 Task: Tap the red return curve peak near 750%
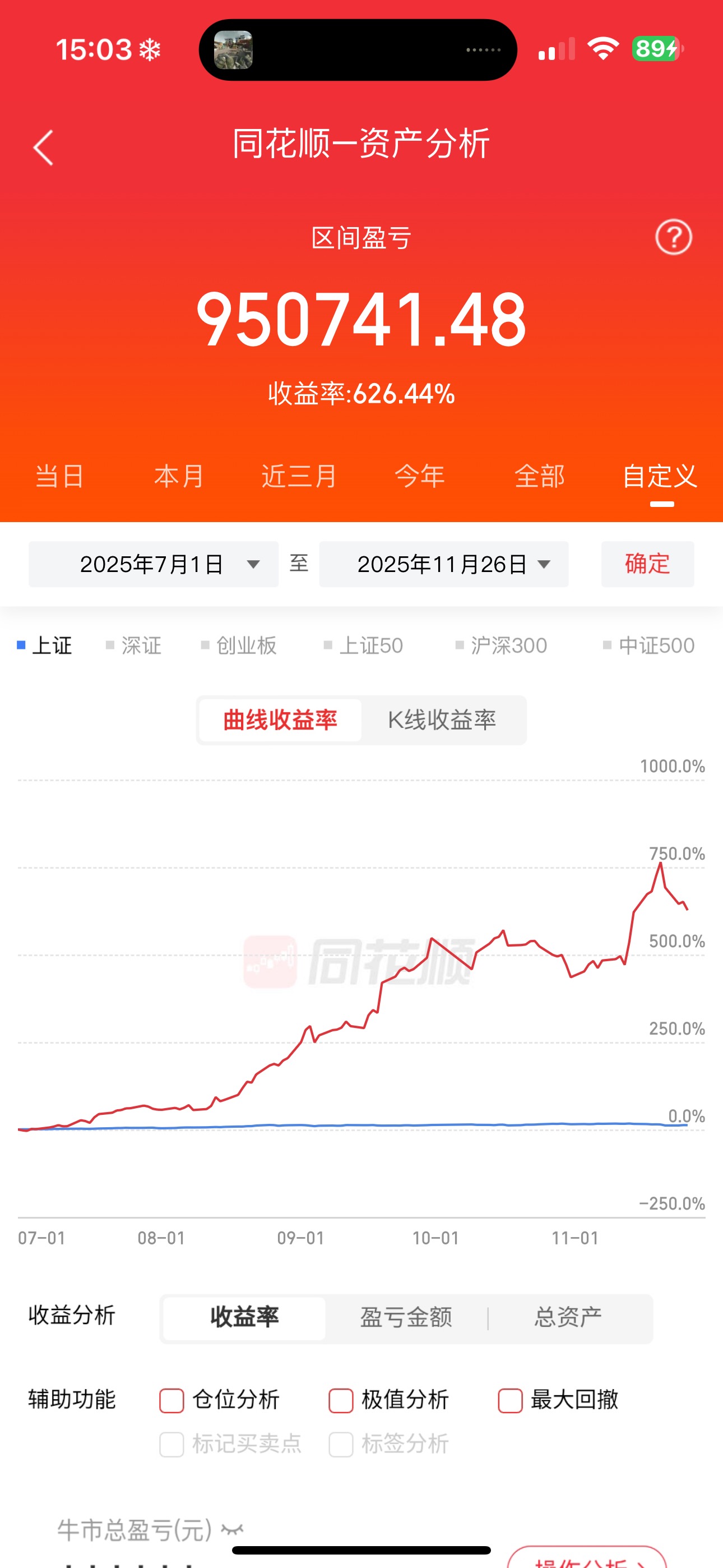[660, 864]
